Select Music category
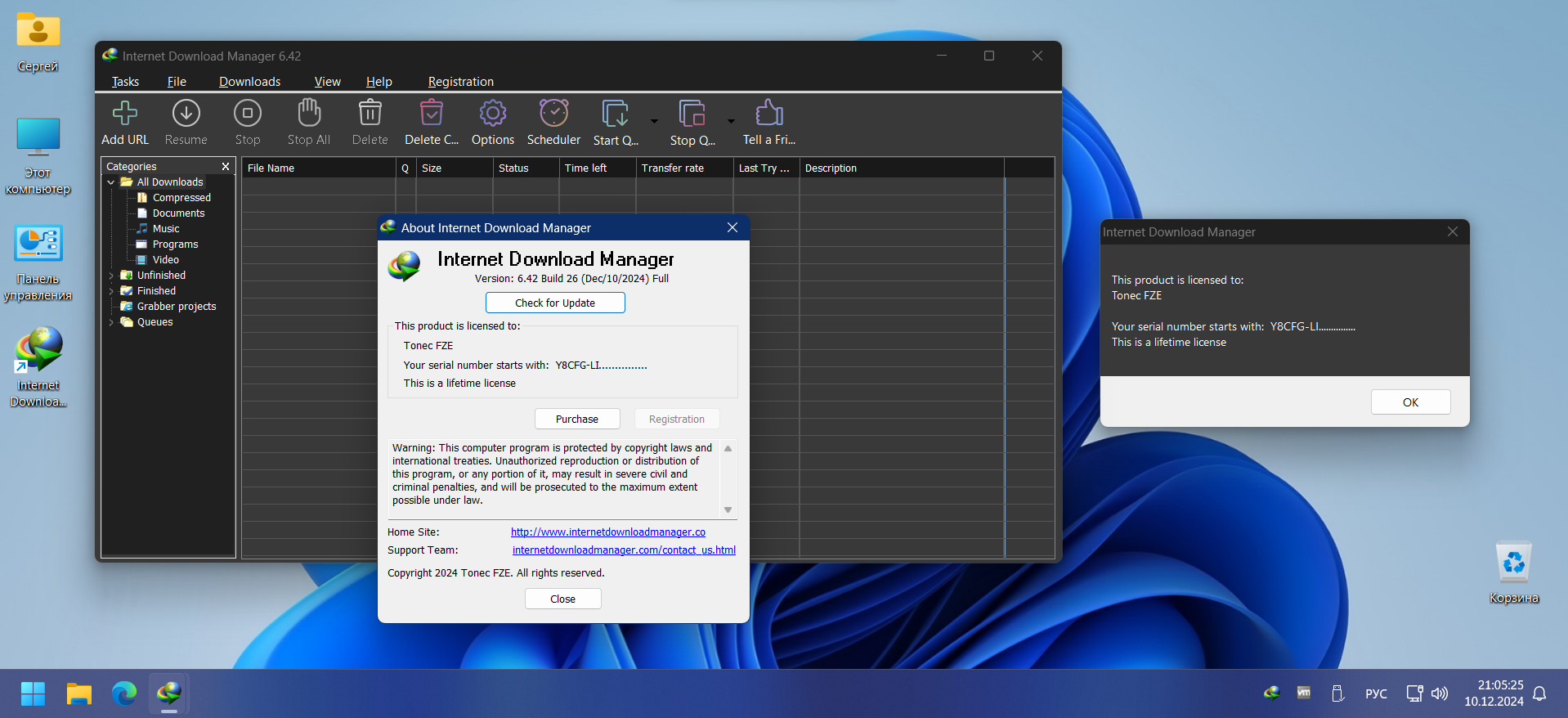The height and width of the screenshot is (718, 1568). (x=165, y=229)
